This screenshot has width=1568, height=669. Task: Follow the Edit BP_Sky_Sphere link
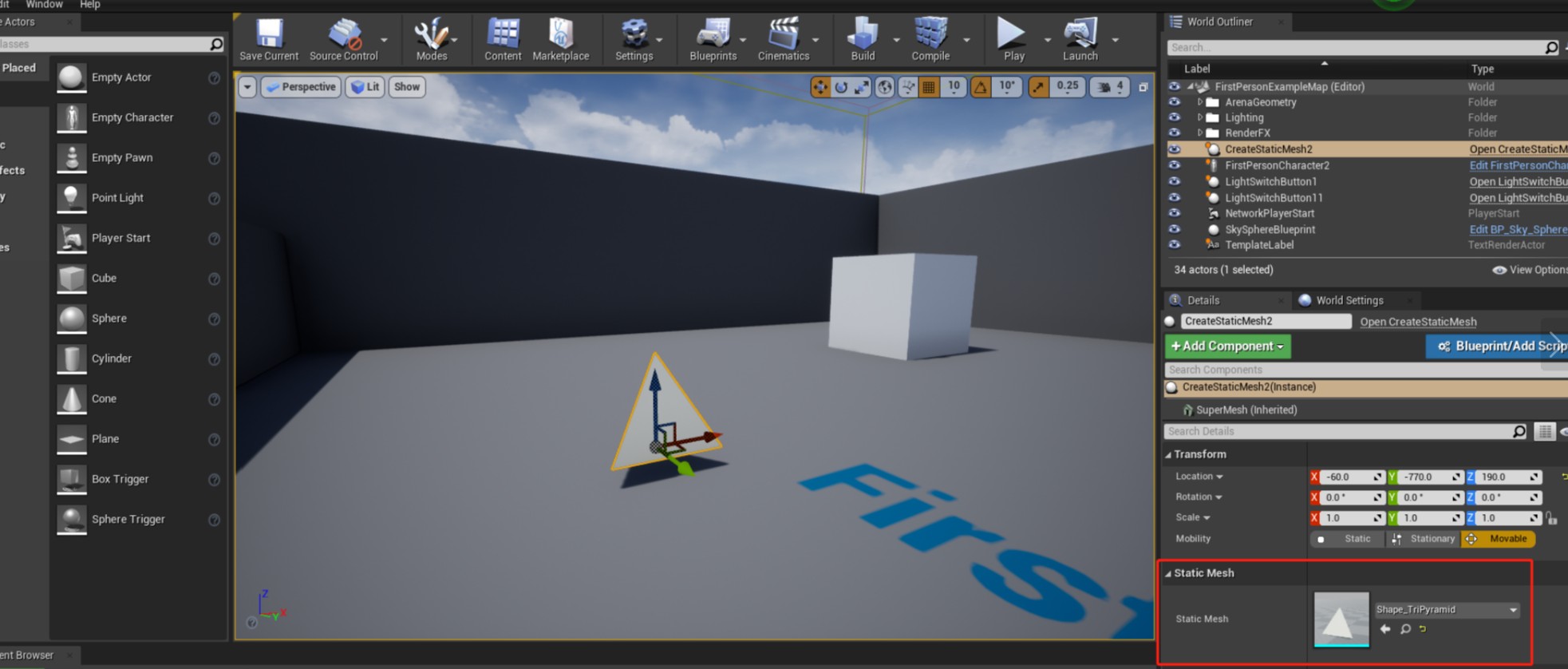1517,230
